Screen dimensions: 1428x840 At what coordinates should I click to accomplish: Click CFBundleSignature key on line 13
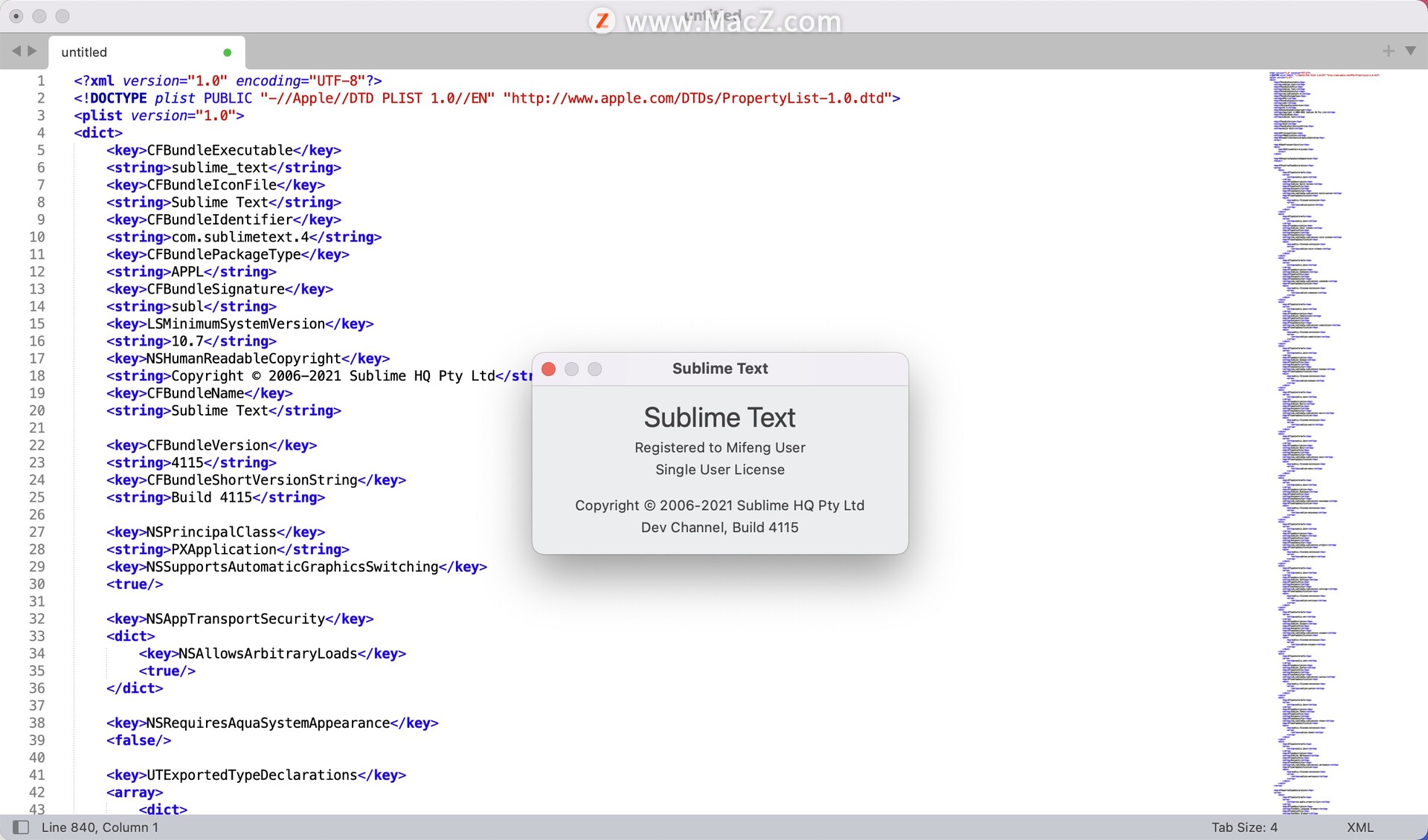(216, 289)
